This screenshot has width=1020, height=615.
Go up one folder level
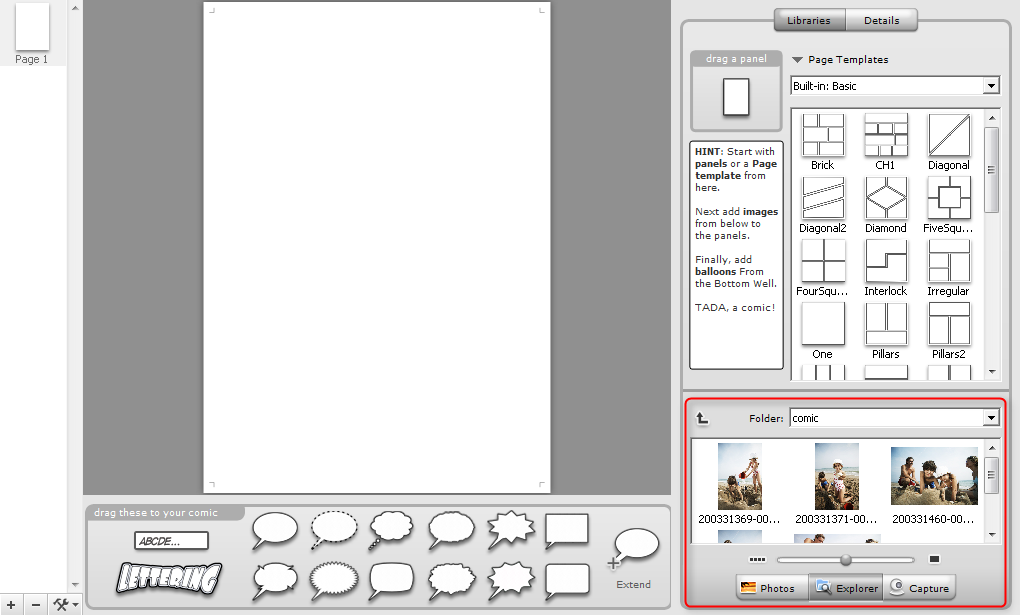pyautogui.click(x=702, y=418)
